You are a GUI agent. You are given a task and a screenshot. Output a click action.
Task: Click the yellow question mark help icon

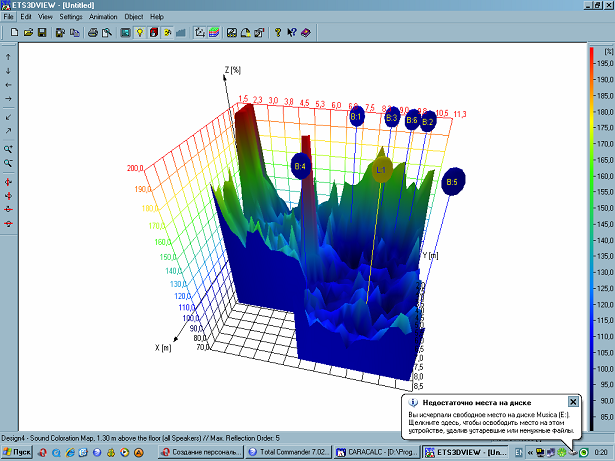point(278,33)
